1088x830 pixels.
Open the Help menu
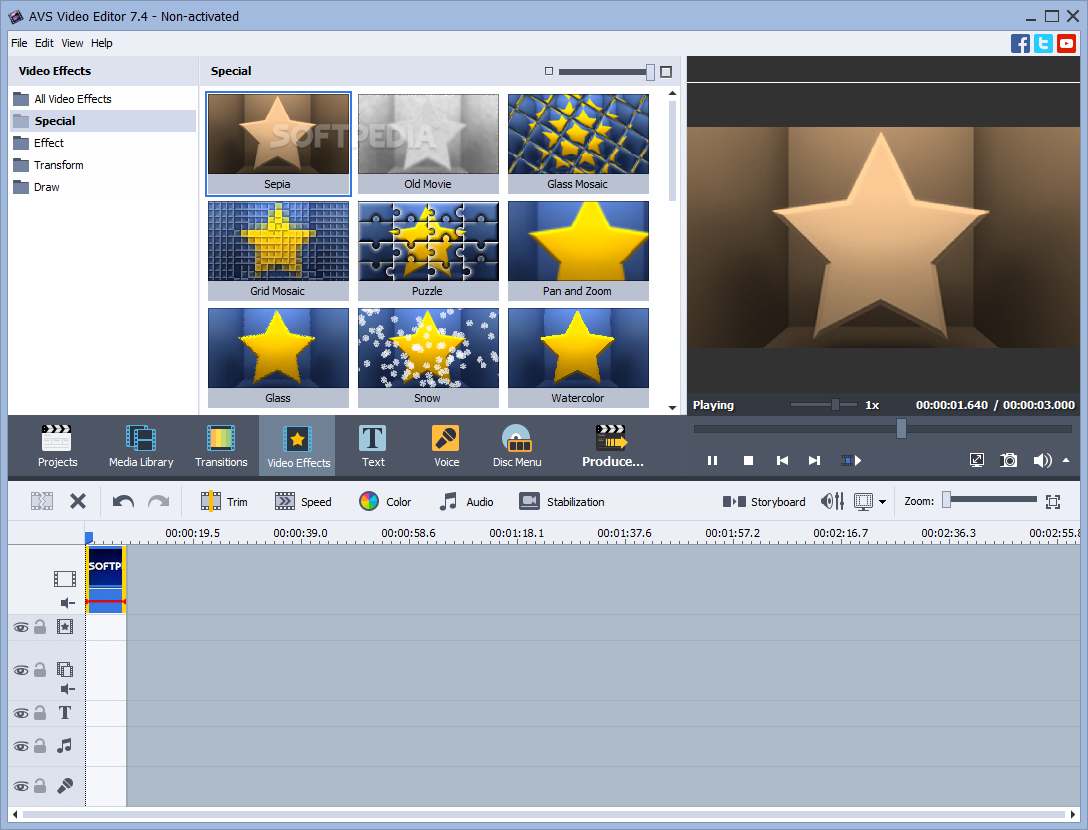(x=101, y=43)
